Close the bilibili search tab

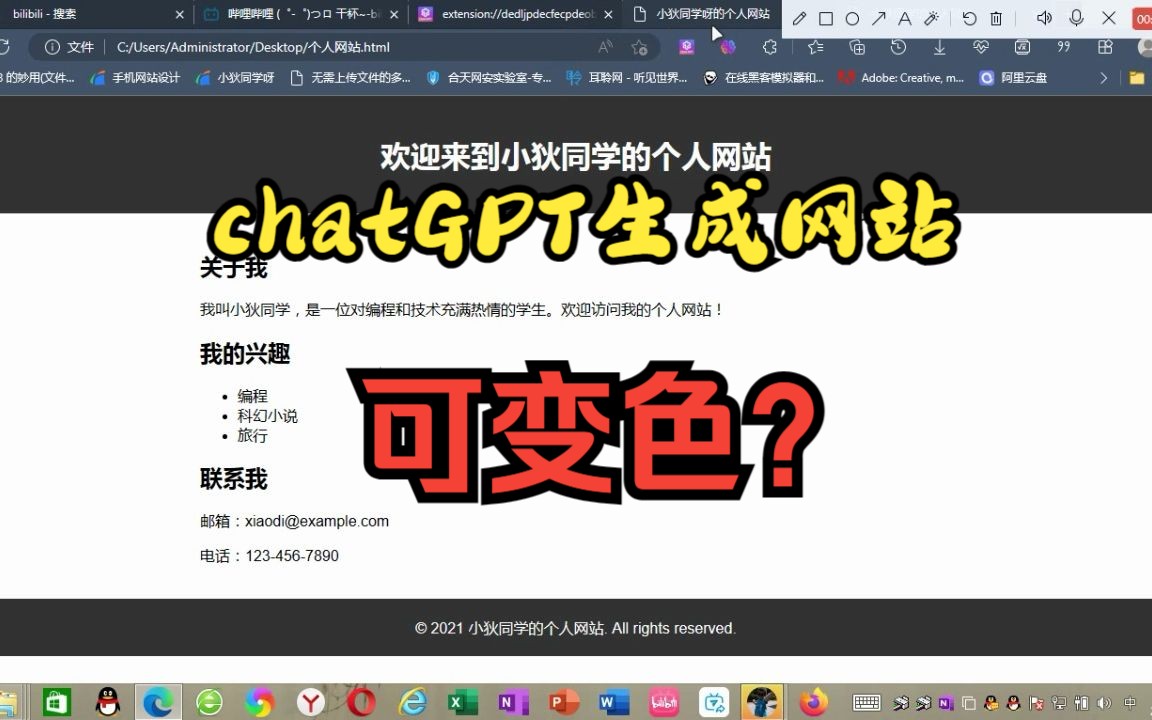[x=179, y=14]
